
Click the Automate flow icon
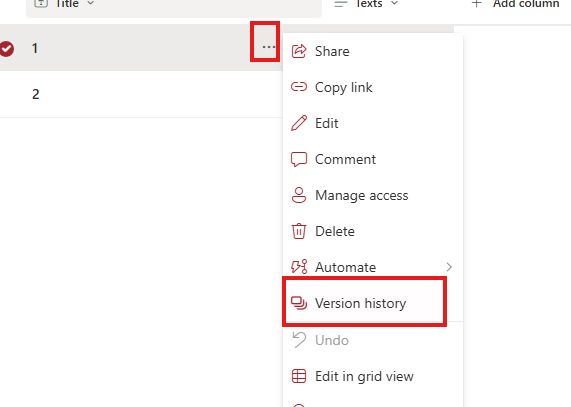(299, 267)
